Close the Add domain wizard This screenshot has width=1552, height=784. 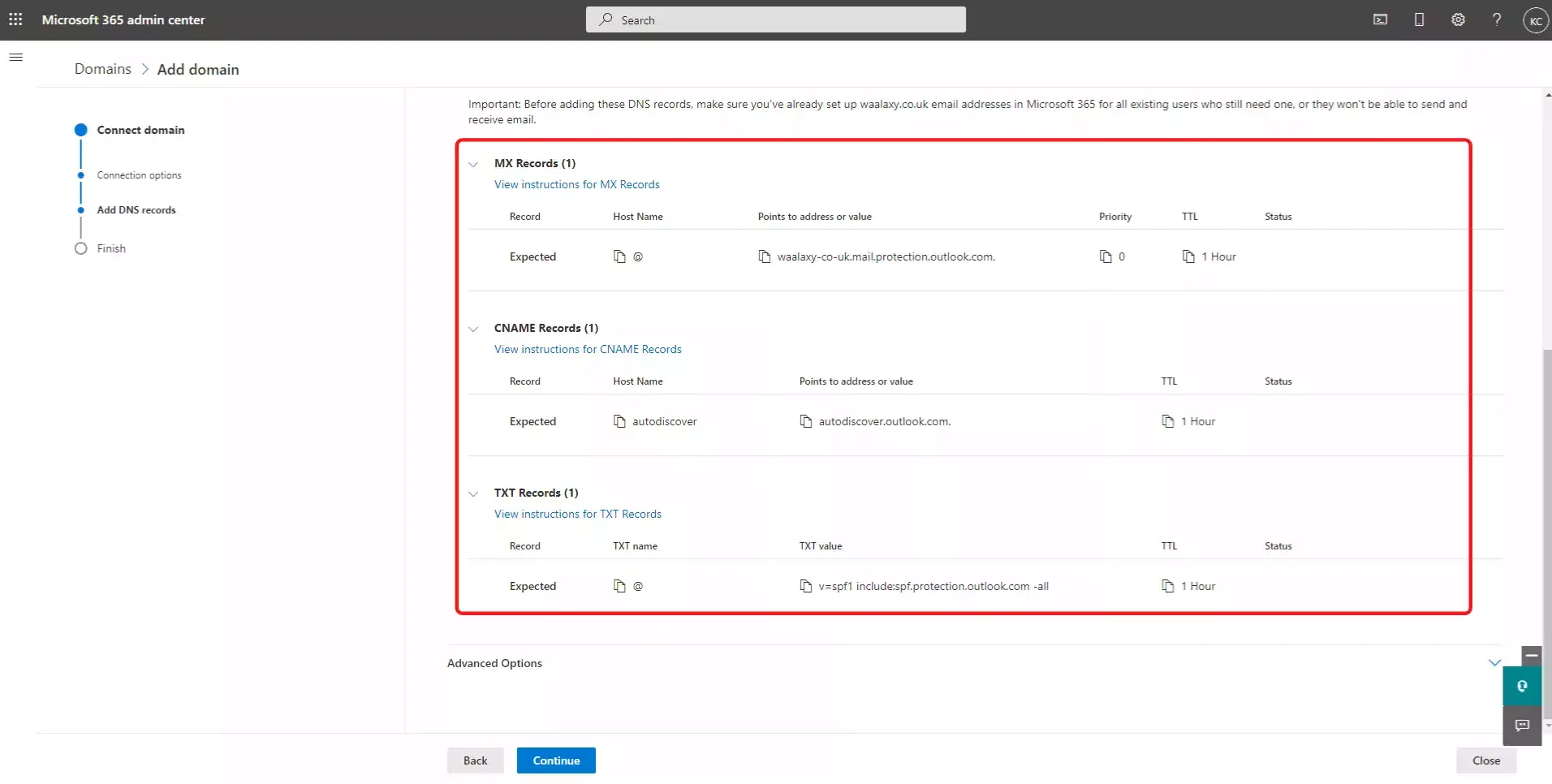[x=1485, y=760]
